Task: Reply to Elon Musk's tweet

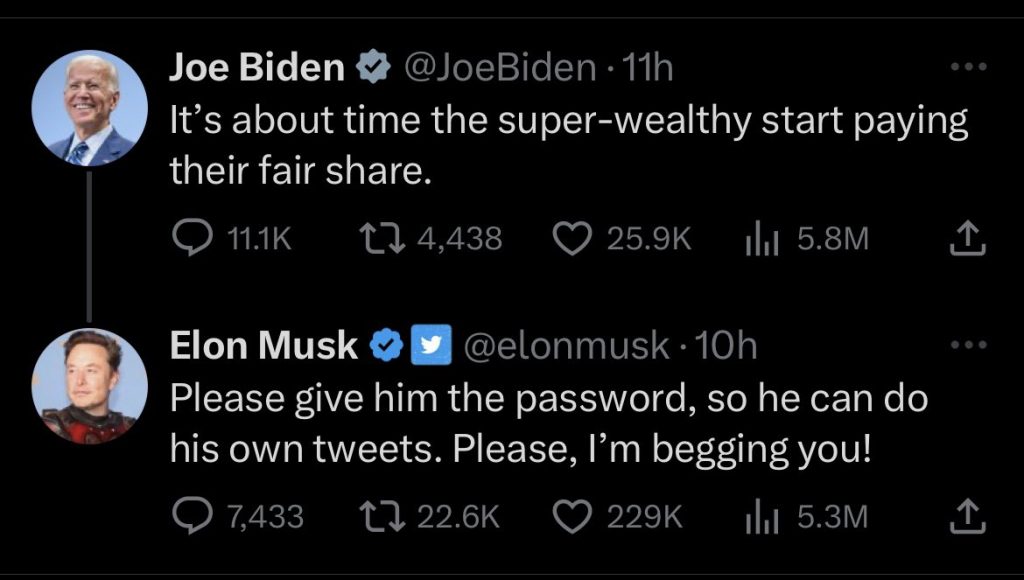Action: click(x=190, y=516)
